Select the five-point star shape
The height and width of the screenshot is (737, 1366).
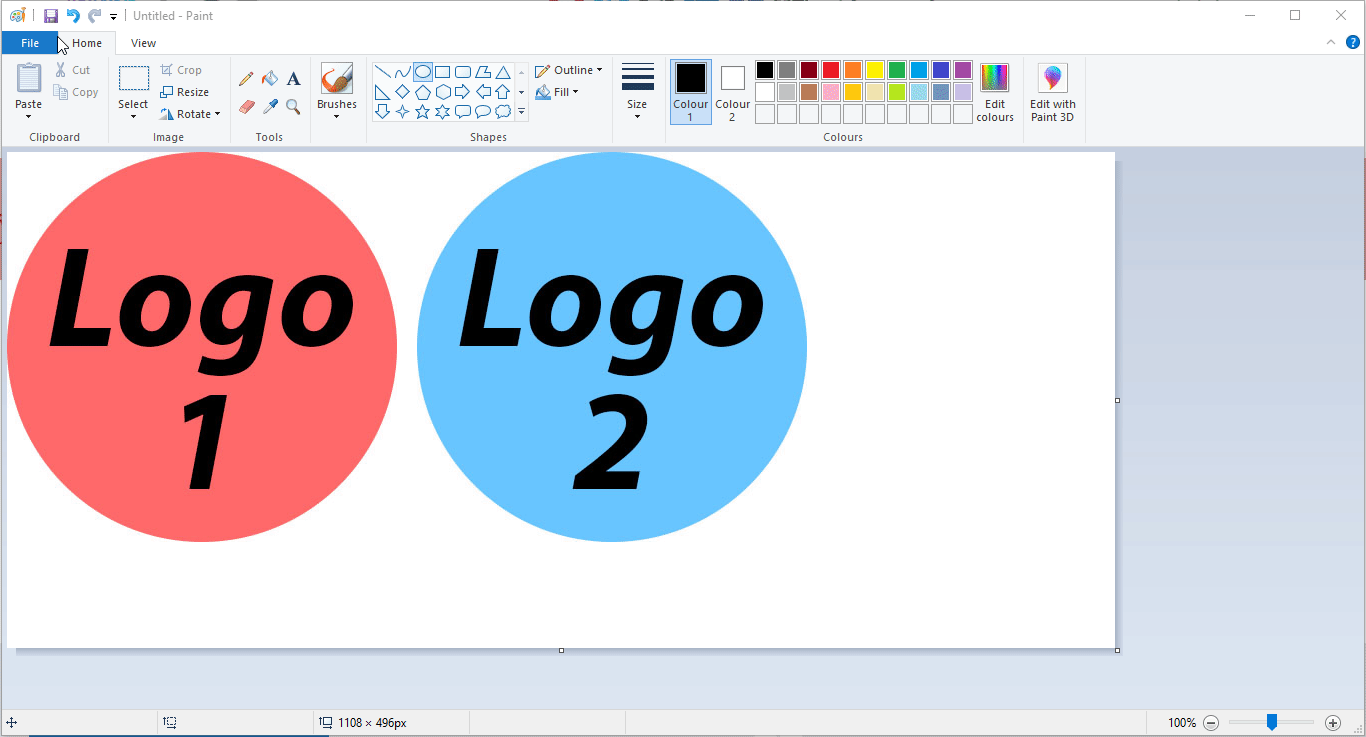(x=422, y=111)
